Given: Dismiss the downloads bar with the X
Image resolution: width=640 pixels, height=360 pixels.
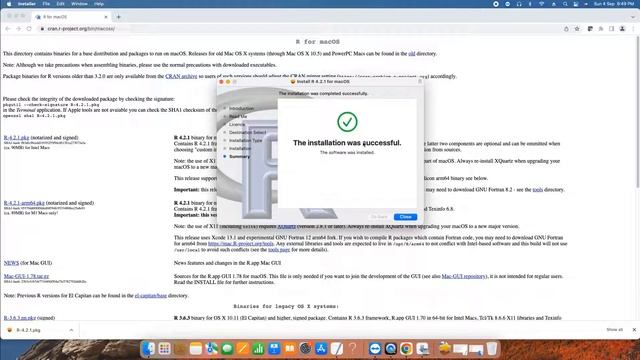Looking at the screenshot, I should [634, 329].
